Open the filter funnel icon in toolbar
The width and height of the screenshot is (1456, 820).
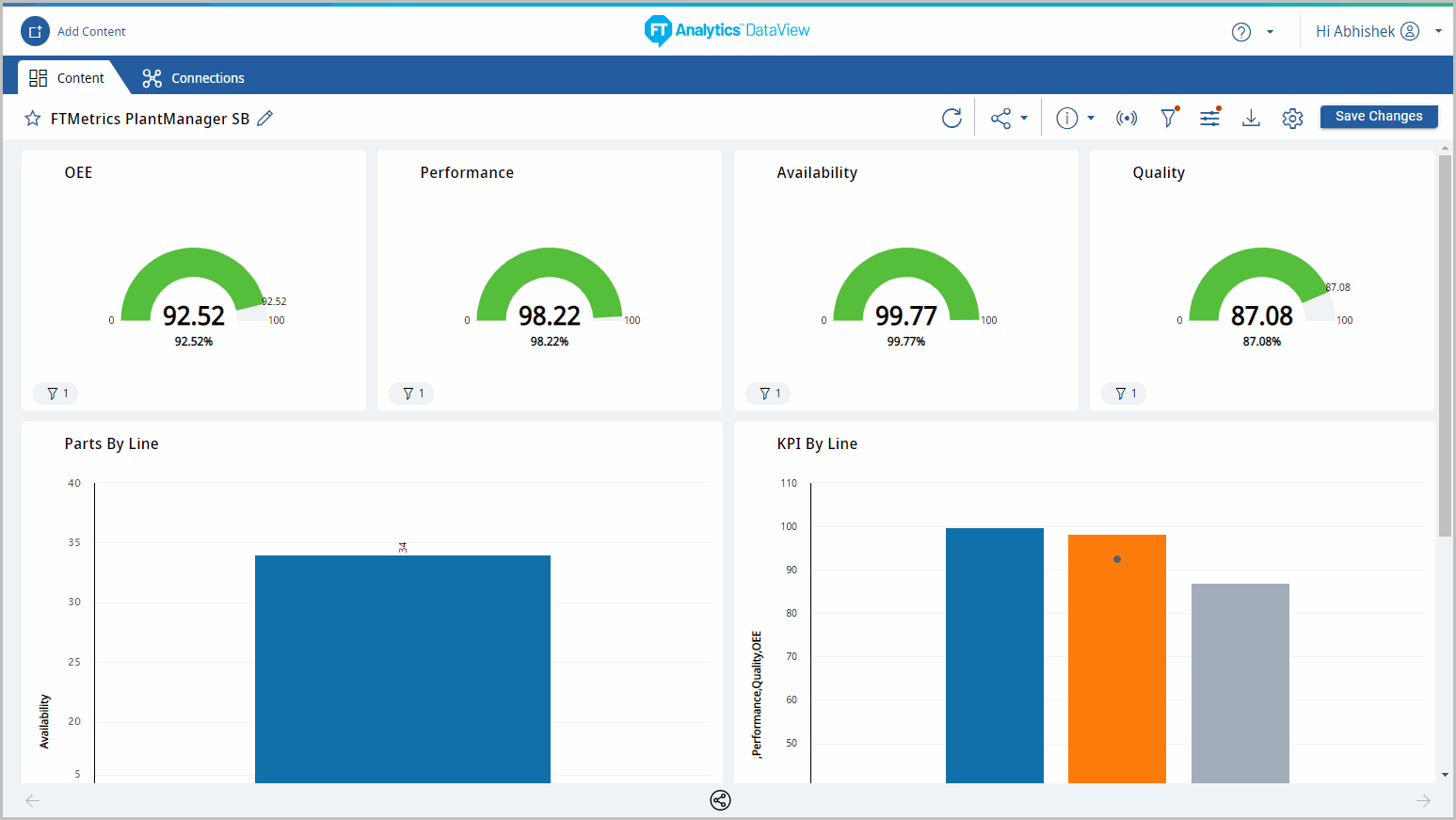(1168, 118)
